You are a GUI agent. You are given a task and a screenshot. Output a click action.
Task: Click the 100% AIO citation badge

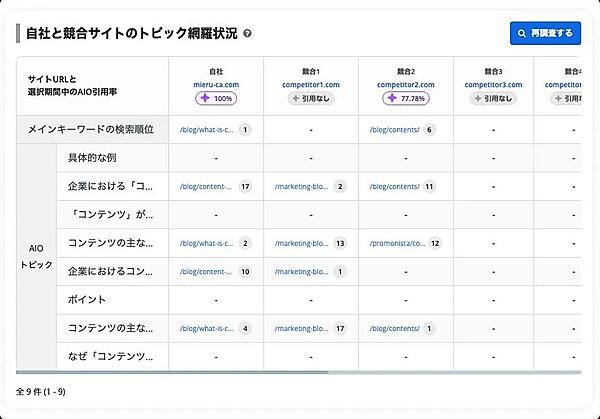216,99
